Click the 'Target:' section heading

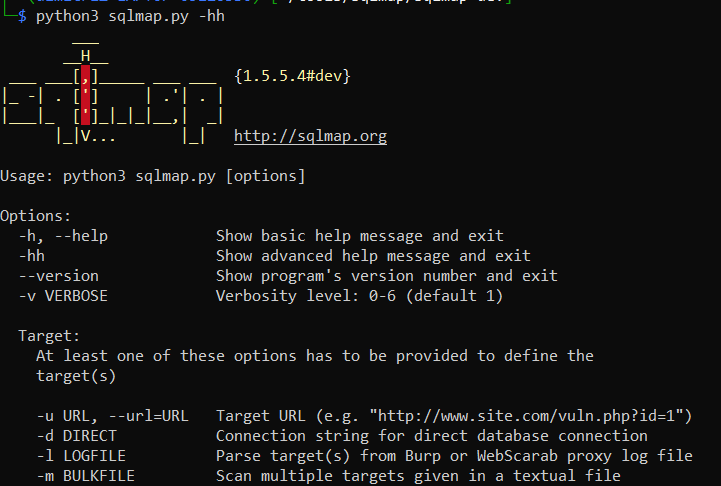click(49, 336)
